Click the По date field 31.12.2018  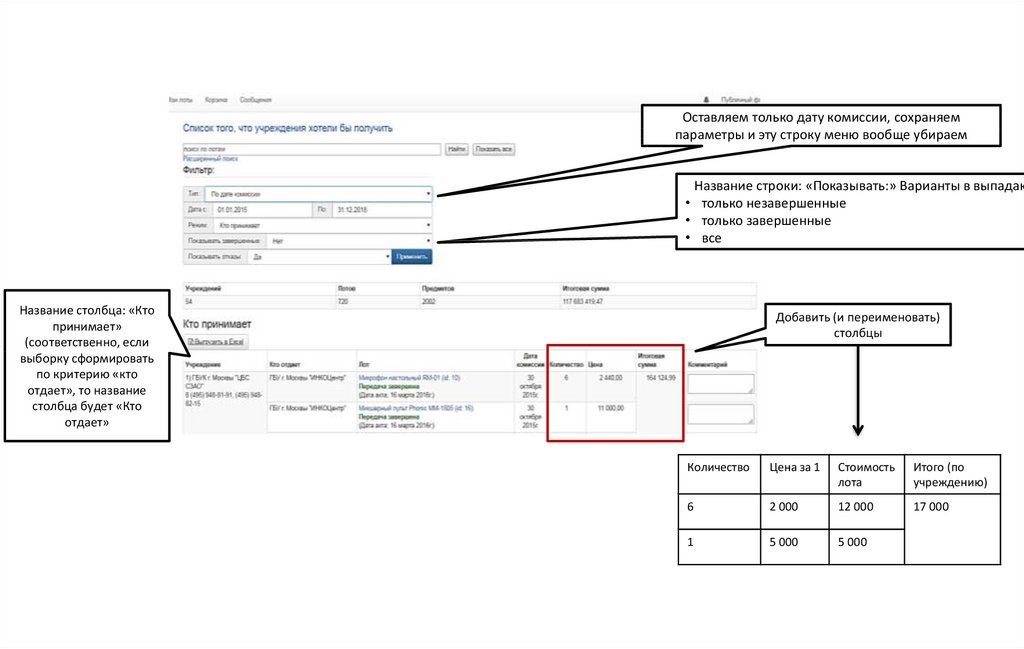coord(381,210)
